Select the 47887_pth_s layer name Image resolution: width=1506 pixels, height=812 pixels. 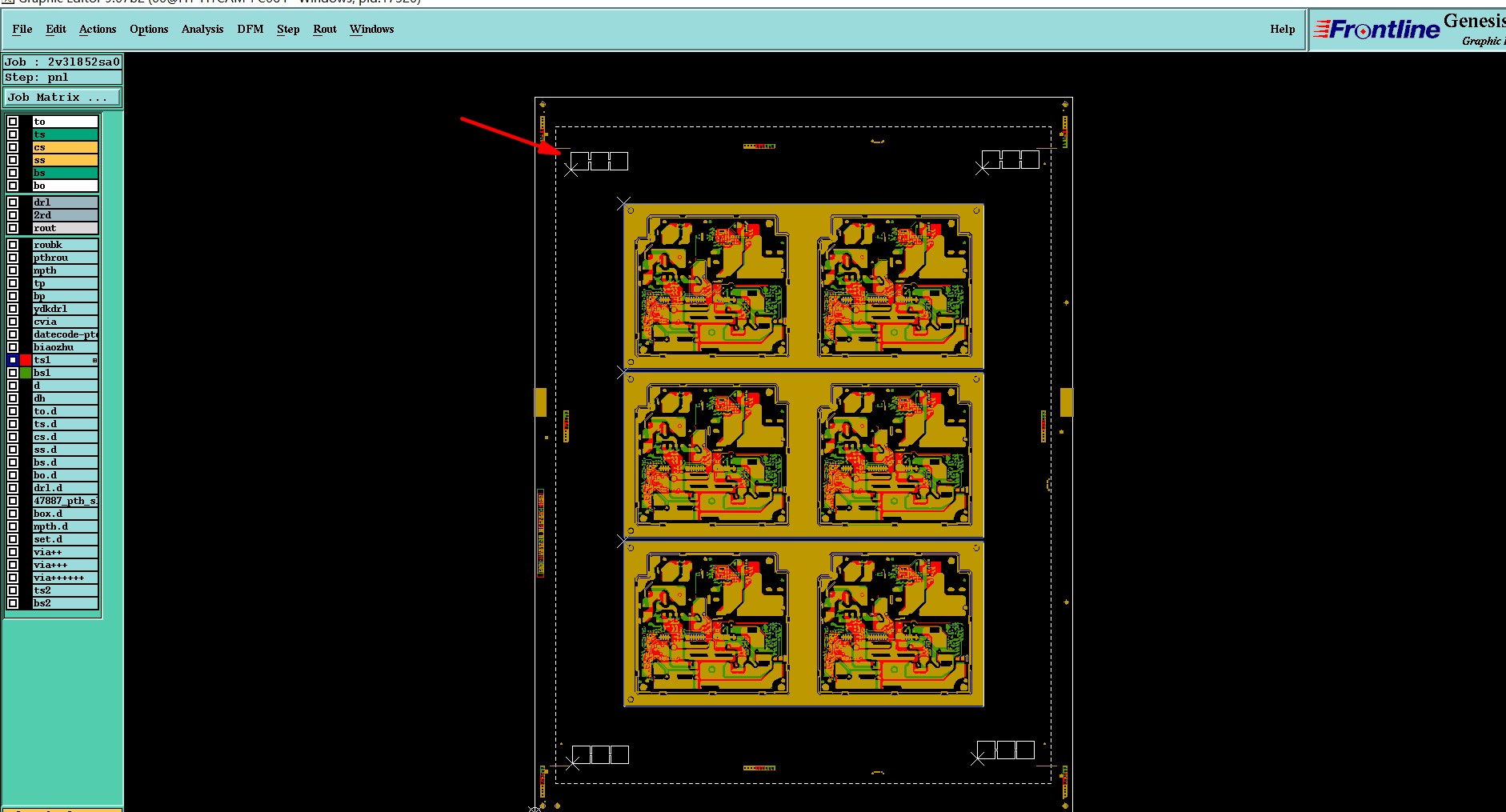65,501
